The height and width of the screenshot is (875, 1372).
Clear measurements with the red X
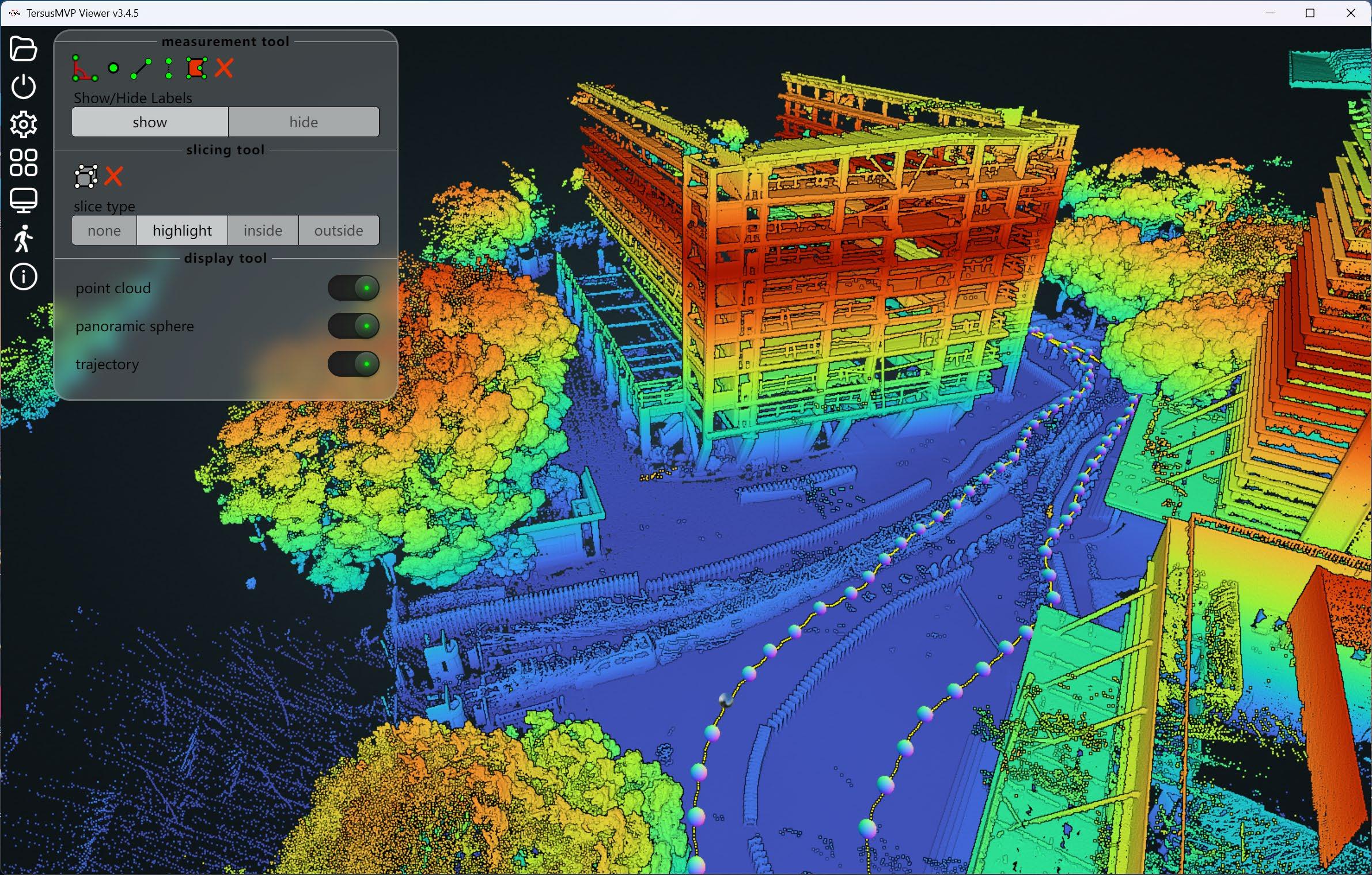click(224, 68)
